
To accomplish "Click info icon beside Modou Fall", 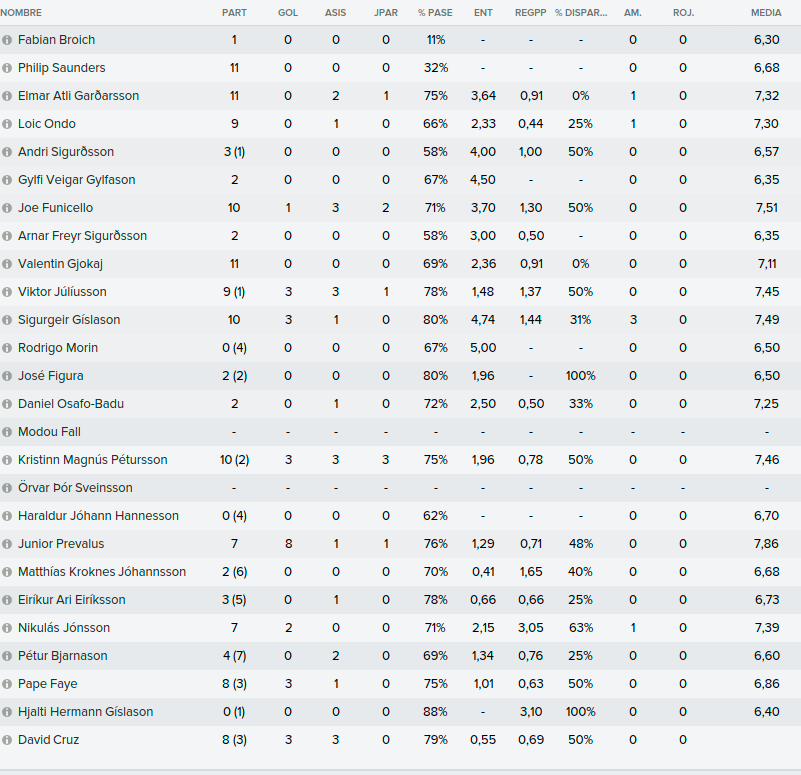I will click(x=7, y=432).
